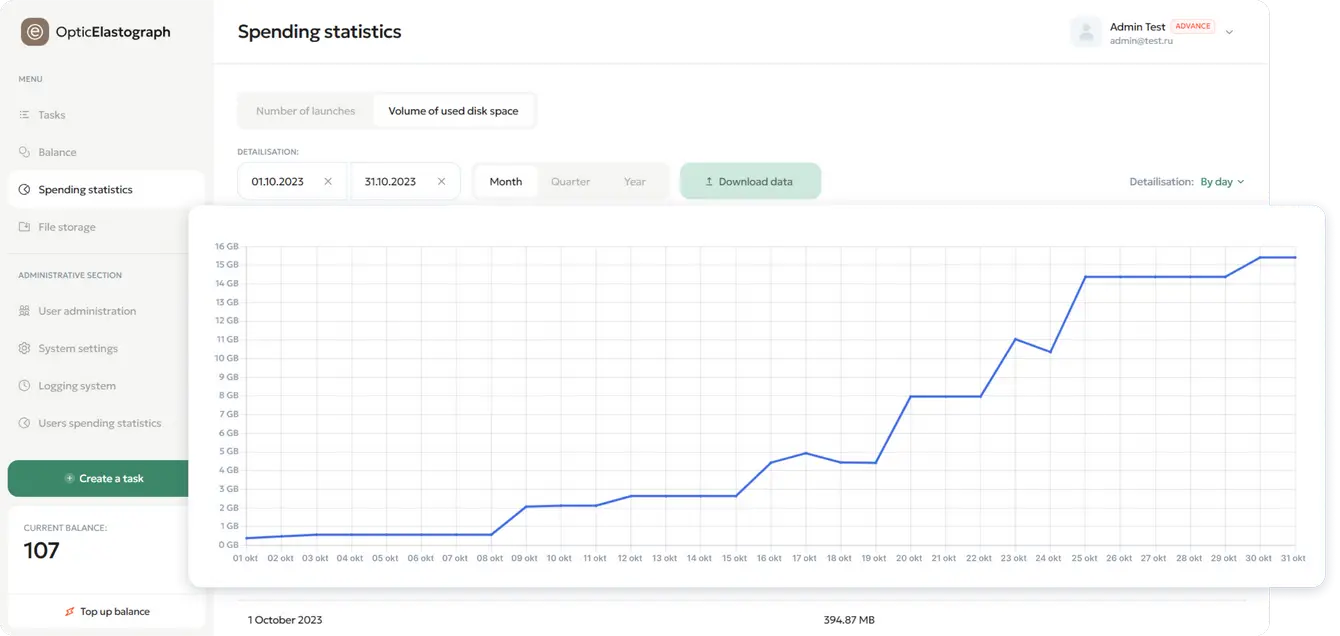Screen dimensions: 1340x636
Task: Switch to the Number of launches tab
Action: 305,110
